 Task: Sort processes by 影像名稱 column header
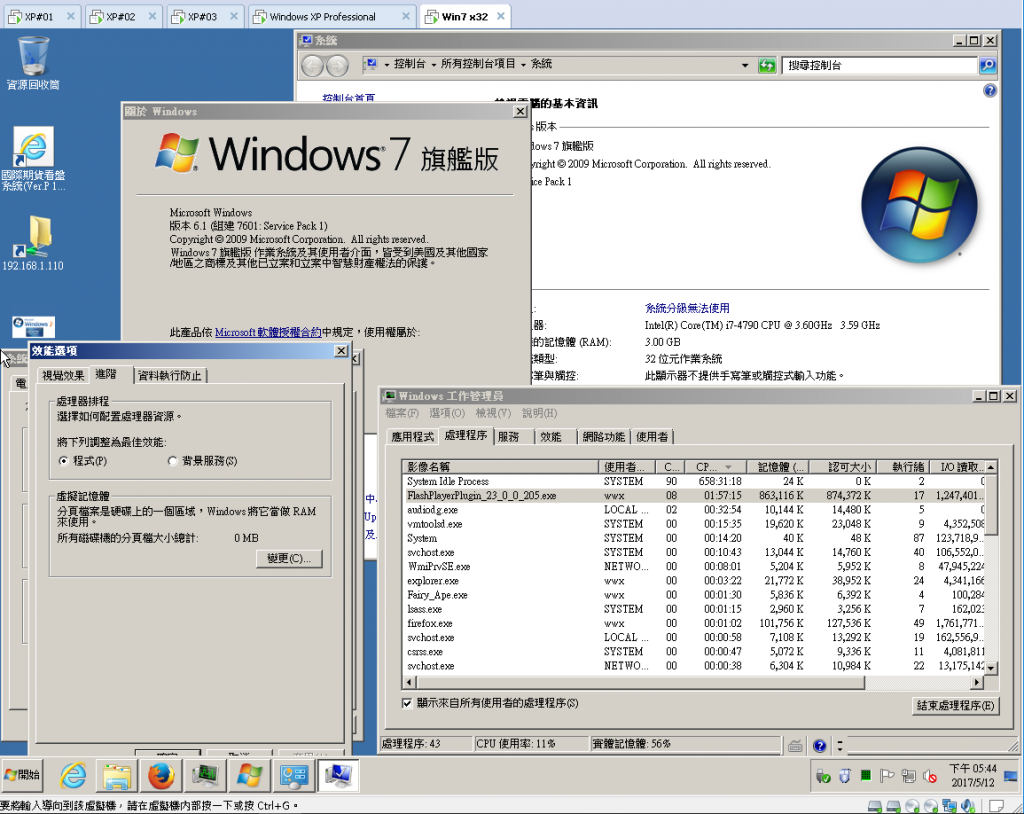(x=500, y=466)
